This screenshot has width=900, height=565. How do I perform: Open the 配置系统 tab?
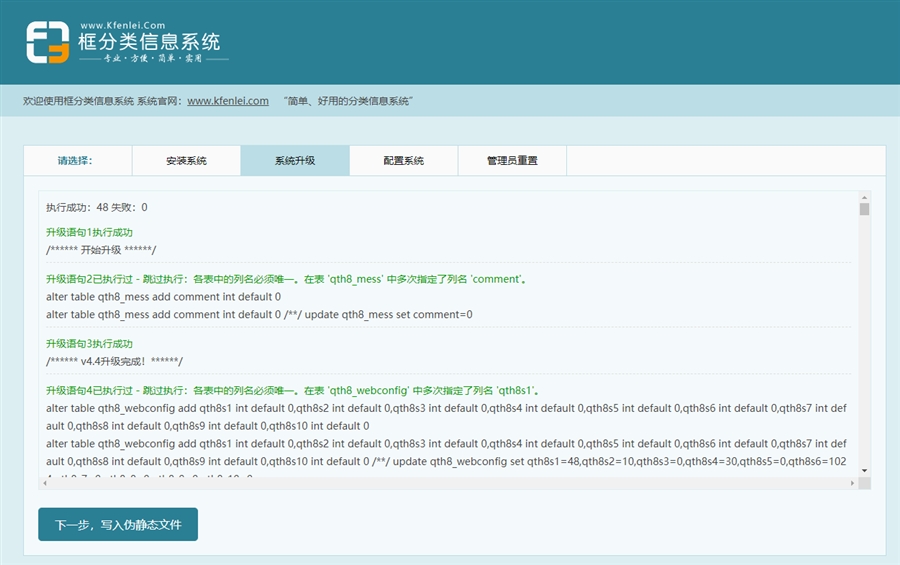pos(403,160)
